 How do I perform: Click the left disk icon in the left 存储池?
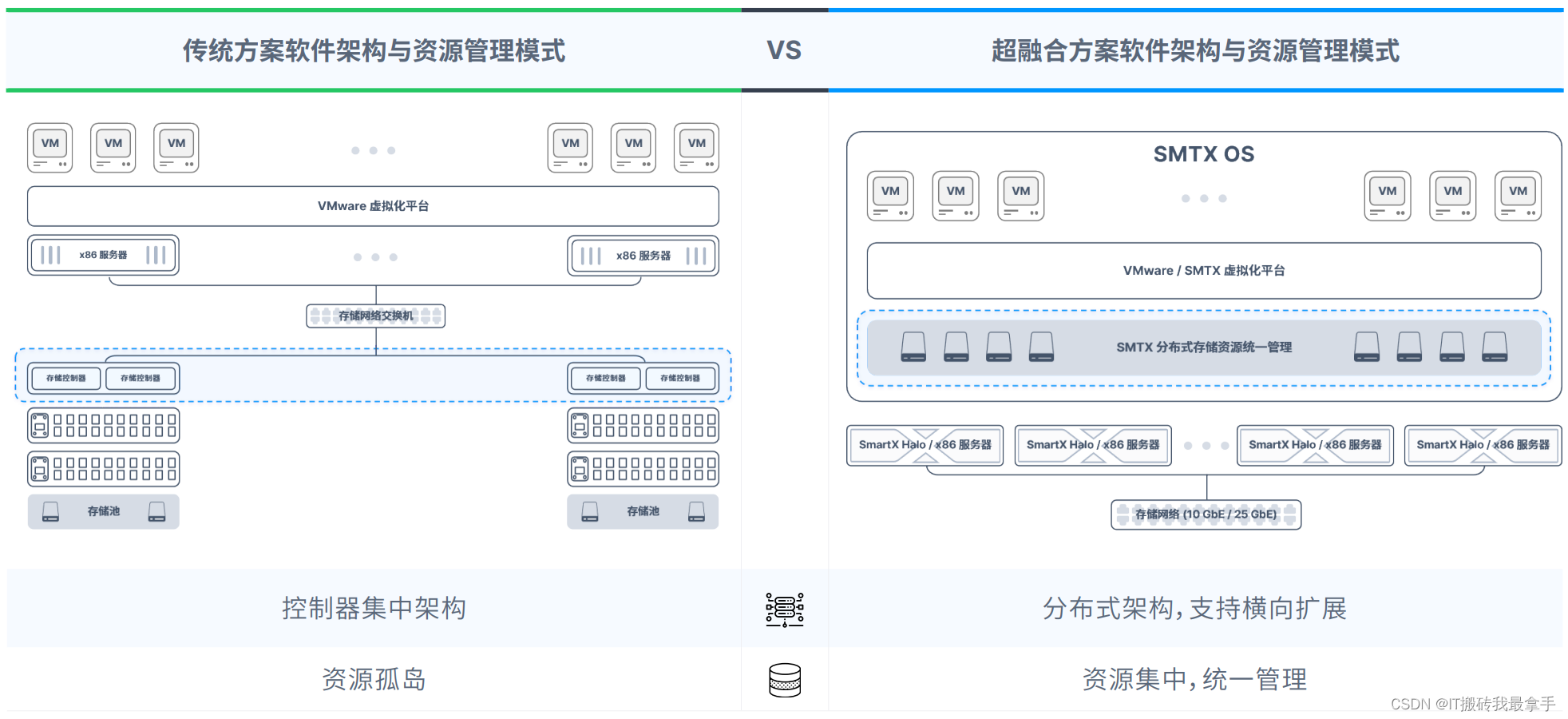click(50, 511)
